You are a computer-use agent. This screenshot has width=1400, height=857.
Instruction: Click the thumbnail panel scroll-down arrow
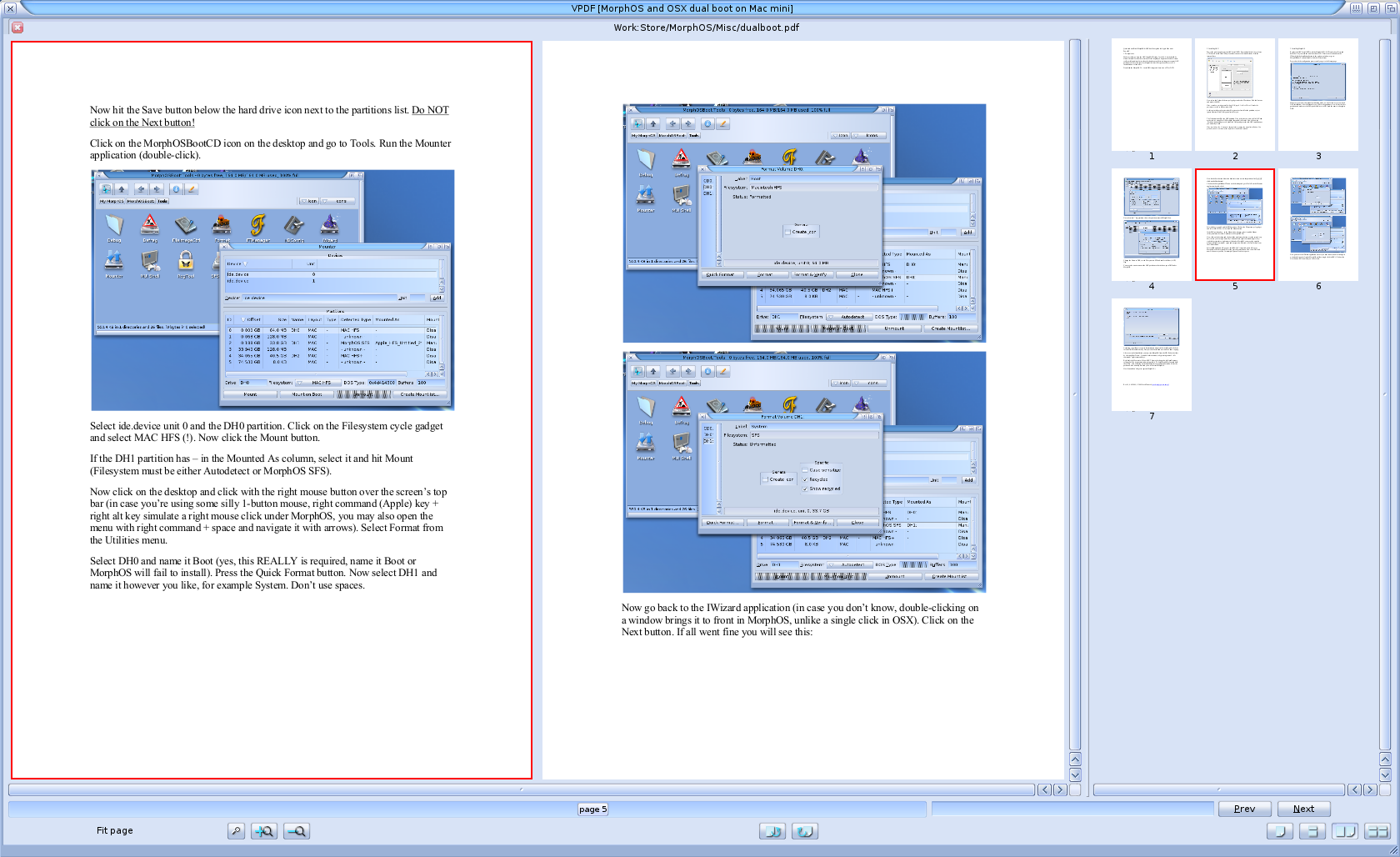pyautogui.click(x=1385, y=774)
